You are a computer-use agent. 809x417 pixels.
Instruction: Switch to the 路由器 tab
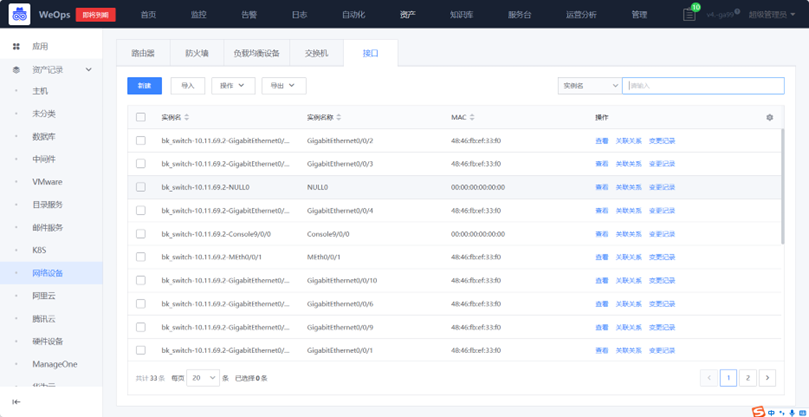pyautogui.click(x=143, y=53)
